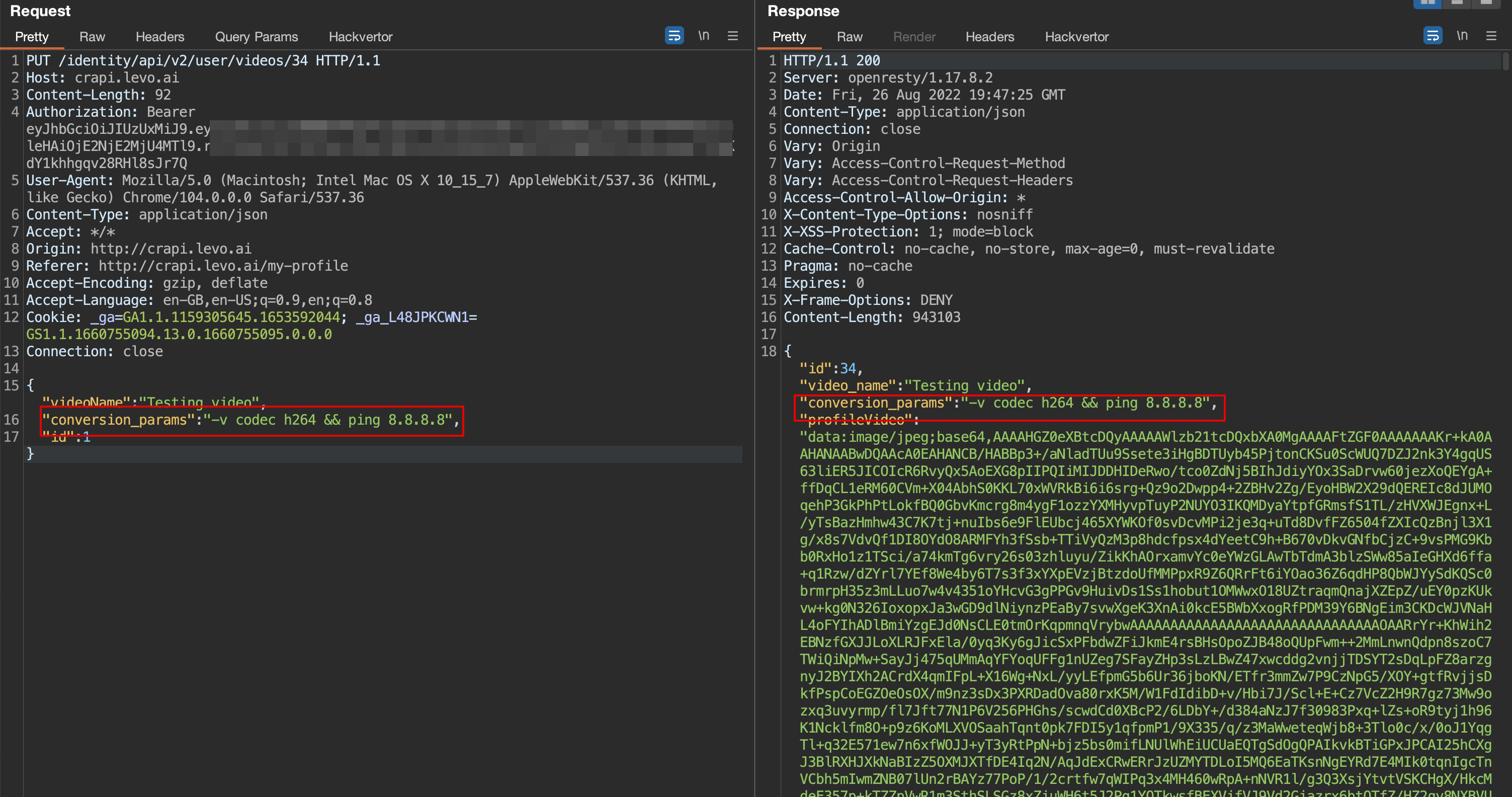The image size is (1512, 797).
Task: Select combined tabbed view layout icon
Action: coord(1485,3)
